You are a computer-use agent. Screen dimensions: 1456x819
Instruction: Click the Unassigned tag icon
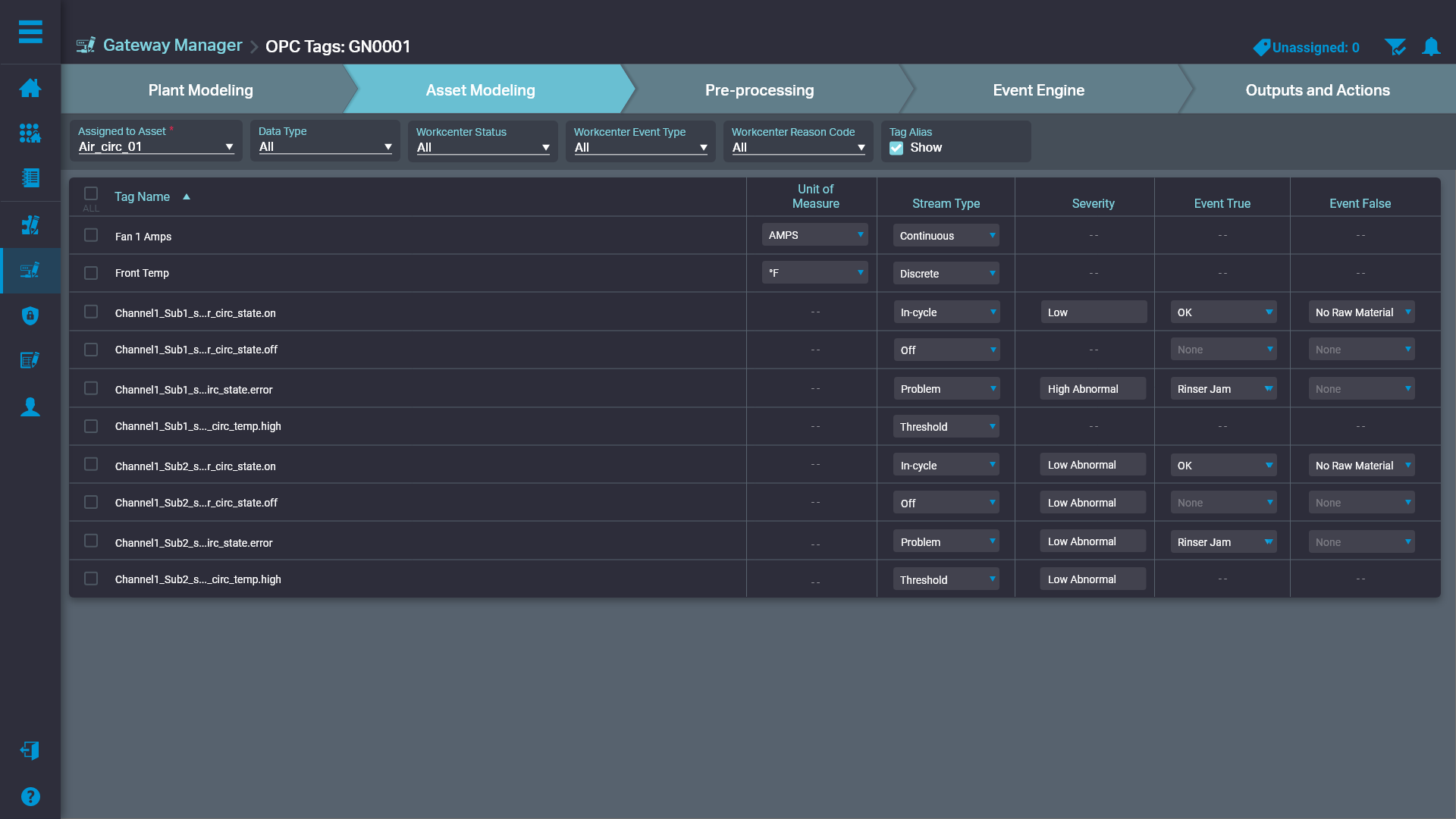1261,48
